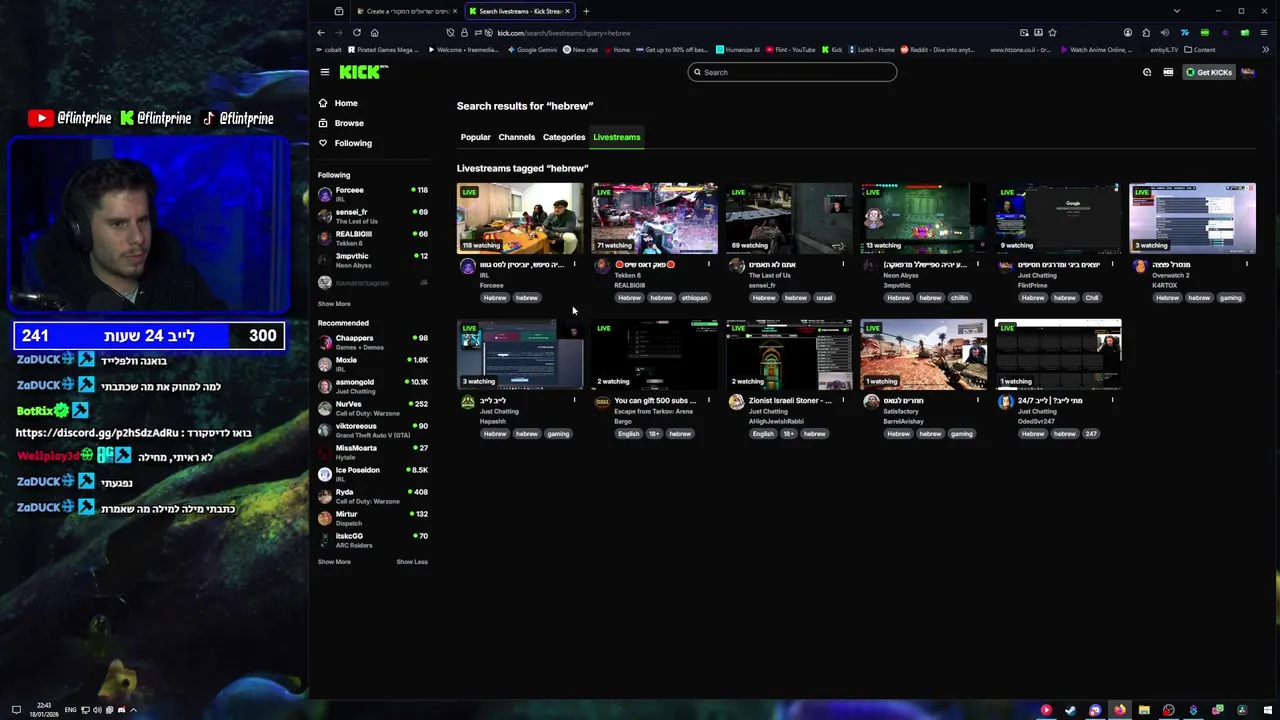Image resolution: width=1280 pixels, height=720 pixels.
Task: Click Show More under the Recommended list
Action: [334, 562]
